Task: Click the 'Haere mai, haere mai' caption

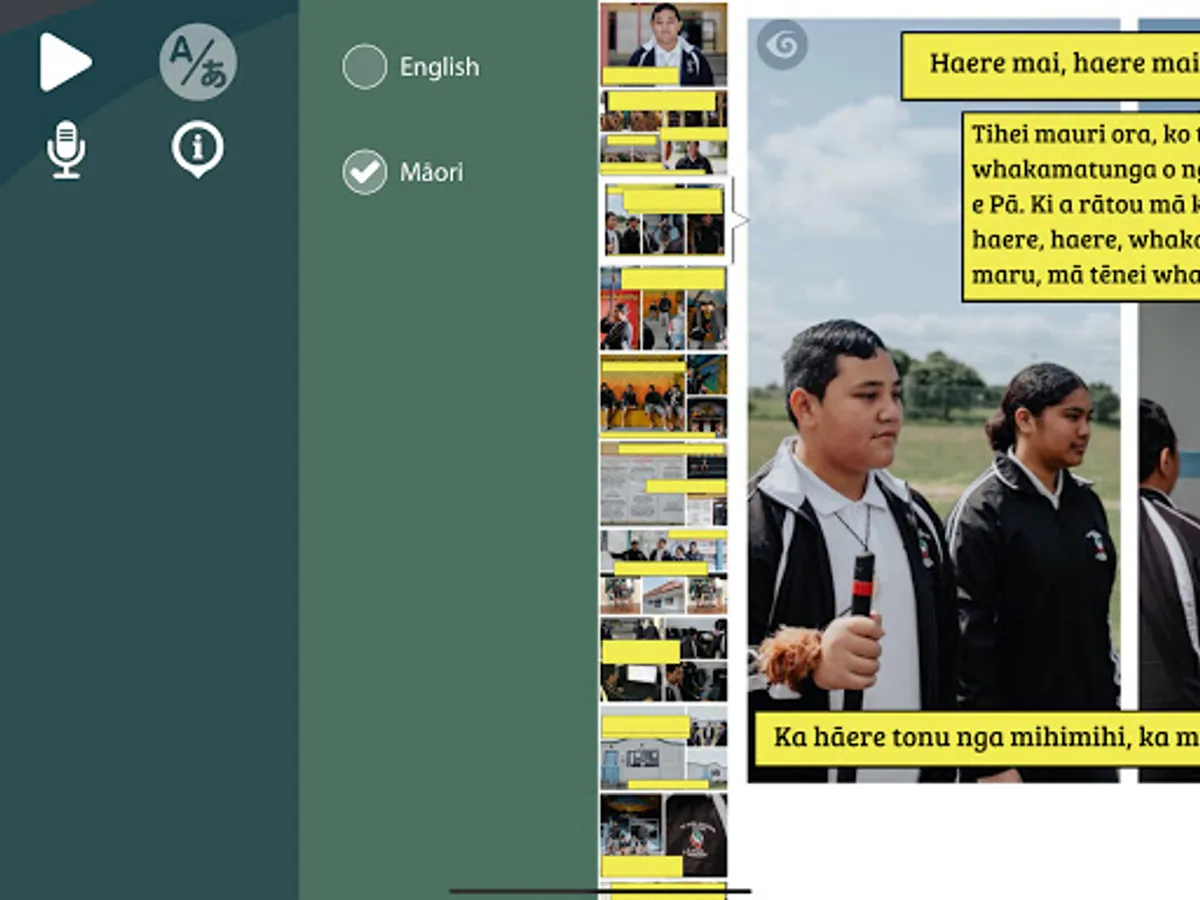Action: pos(1050,65)
